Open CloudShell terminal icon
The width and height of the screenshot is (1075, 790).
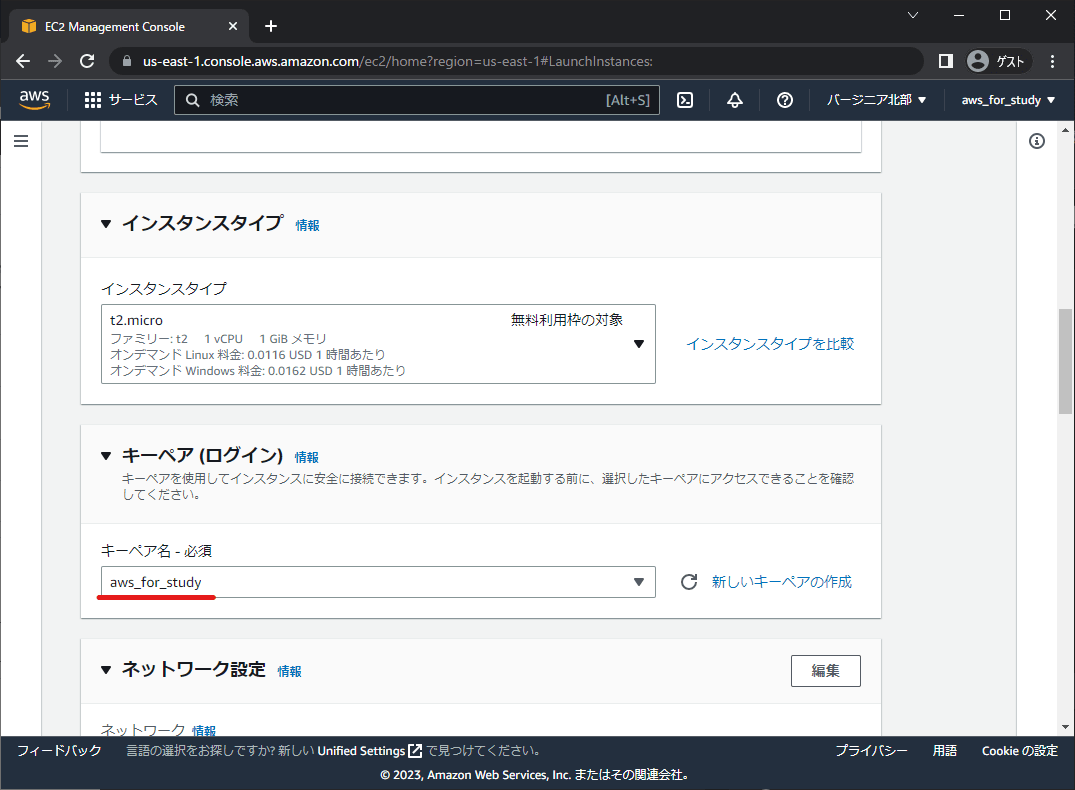tap(684, 100)
